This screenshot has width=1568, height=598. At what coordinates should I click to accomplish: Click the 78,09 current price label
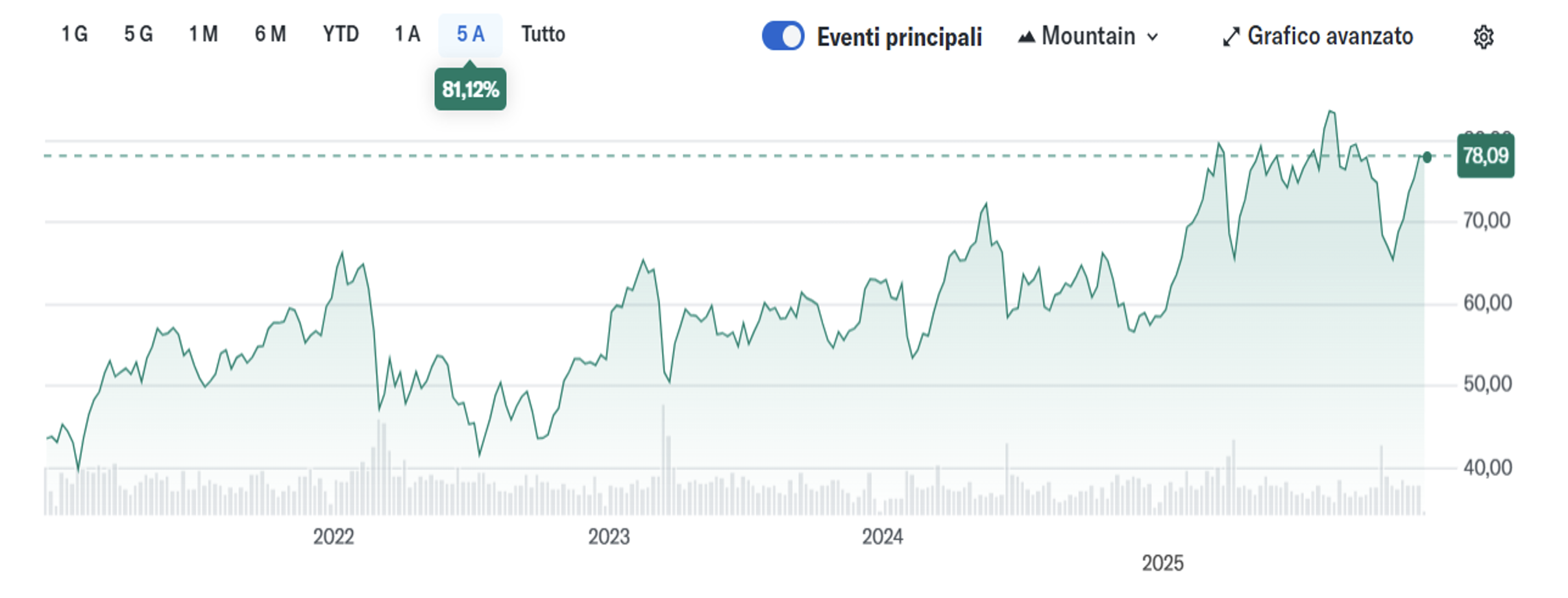pyautogui.click(x=1486, y=156)
